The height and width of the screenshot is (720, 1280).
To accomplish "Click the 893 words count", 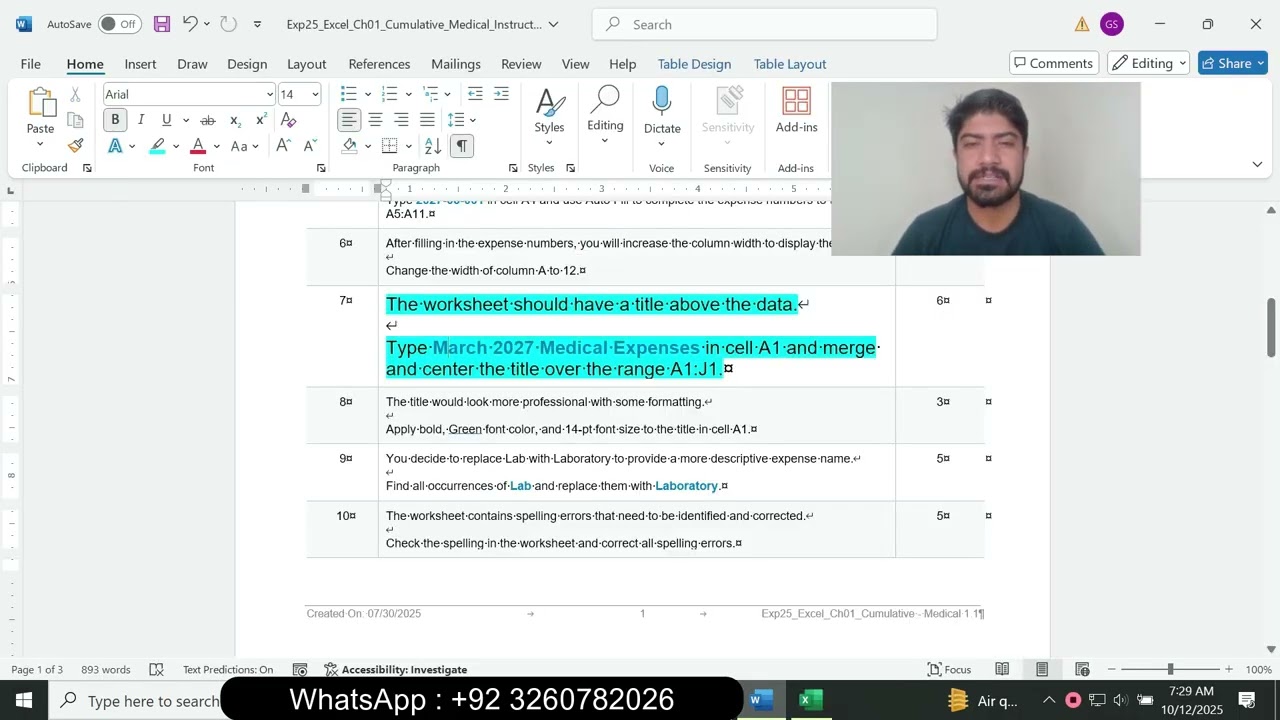I will click(106, 669).
